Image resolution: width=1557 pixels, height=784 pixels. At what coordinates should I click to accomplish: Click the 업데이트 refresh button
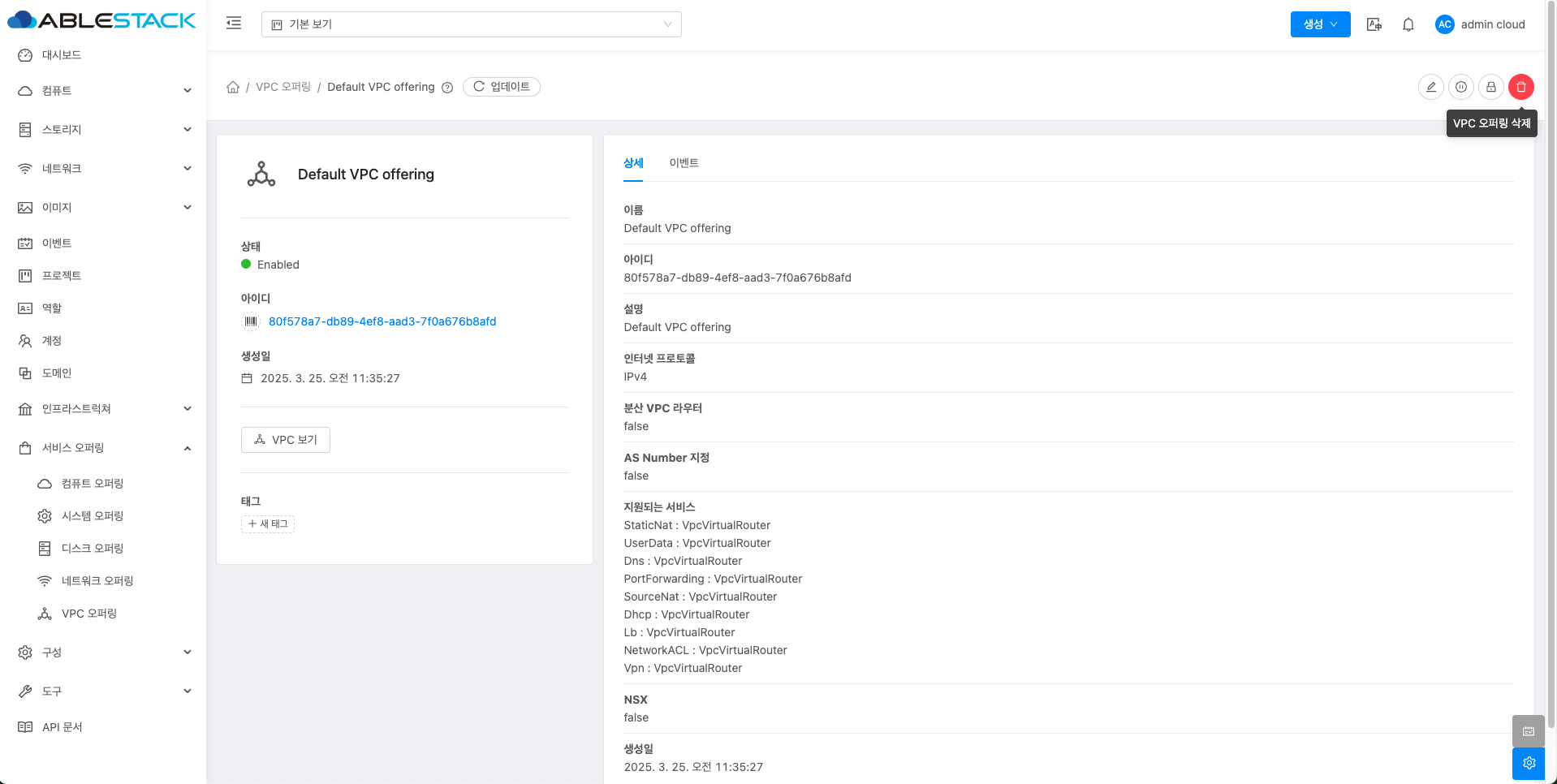[x=502, y=87]
